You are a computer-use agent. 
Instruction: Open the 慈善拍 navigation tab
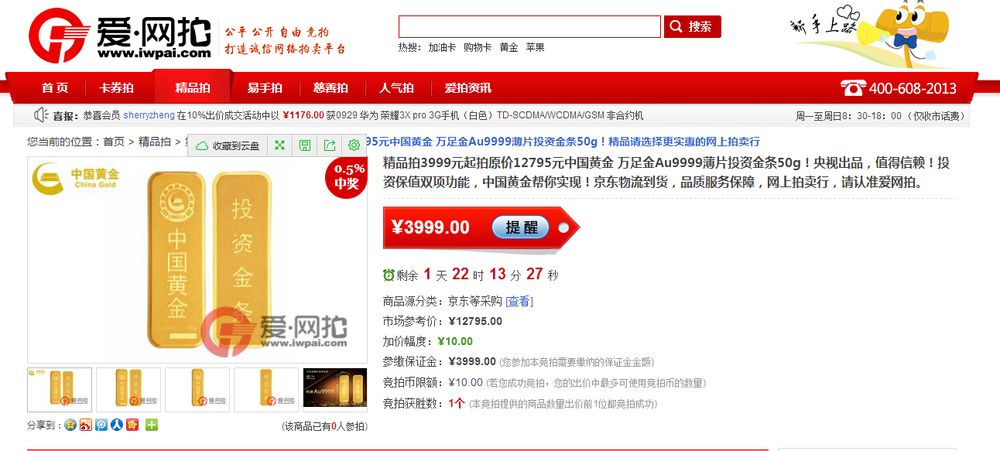pos(330,88)
